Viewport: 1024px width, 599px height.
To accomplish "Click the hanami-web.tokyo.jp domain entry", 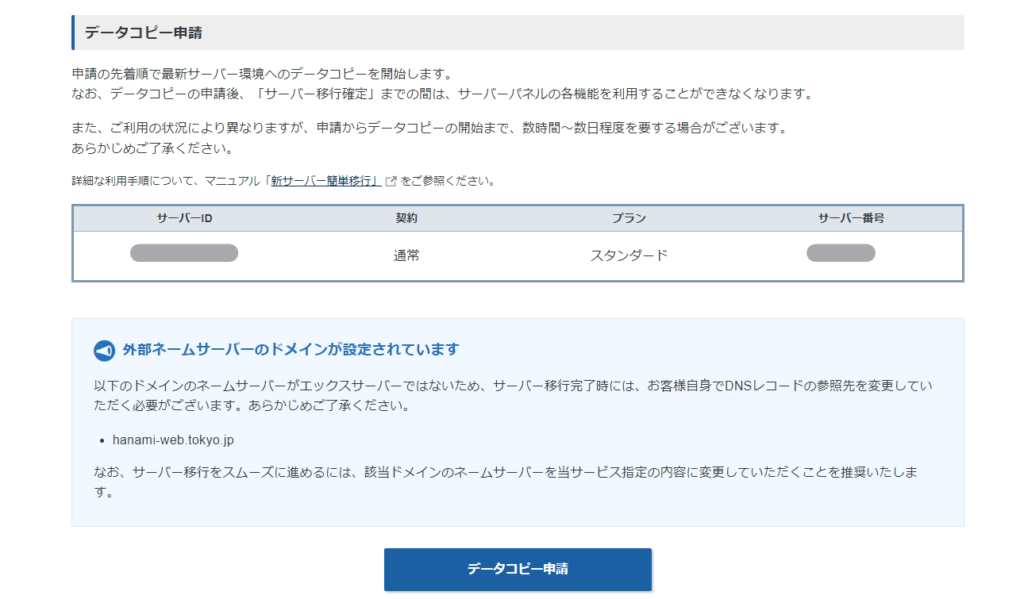I will tap(174, 439).
